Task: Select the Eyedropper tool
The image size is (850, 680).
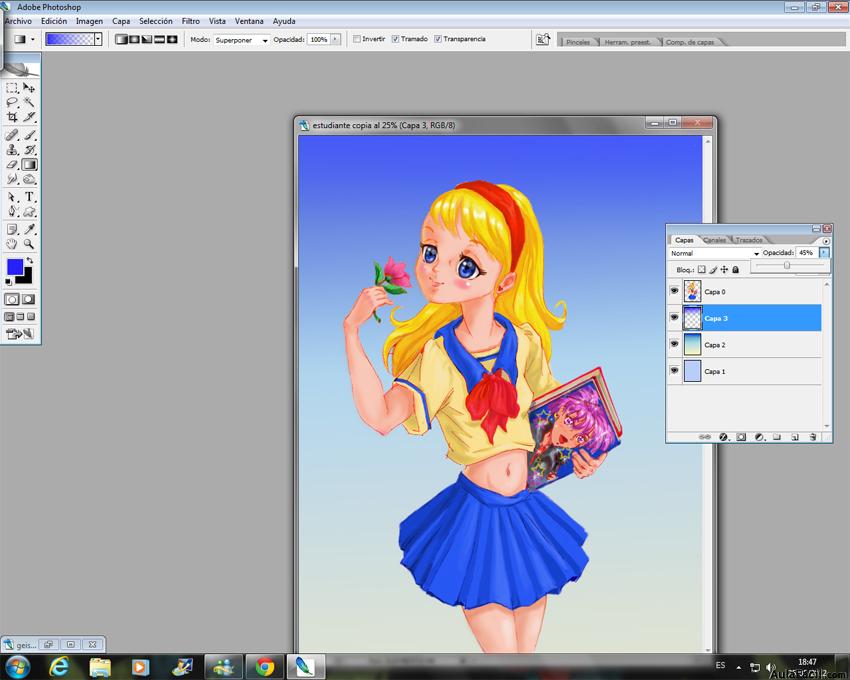Action: (x=29, y=229)
